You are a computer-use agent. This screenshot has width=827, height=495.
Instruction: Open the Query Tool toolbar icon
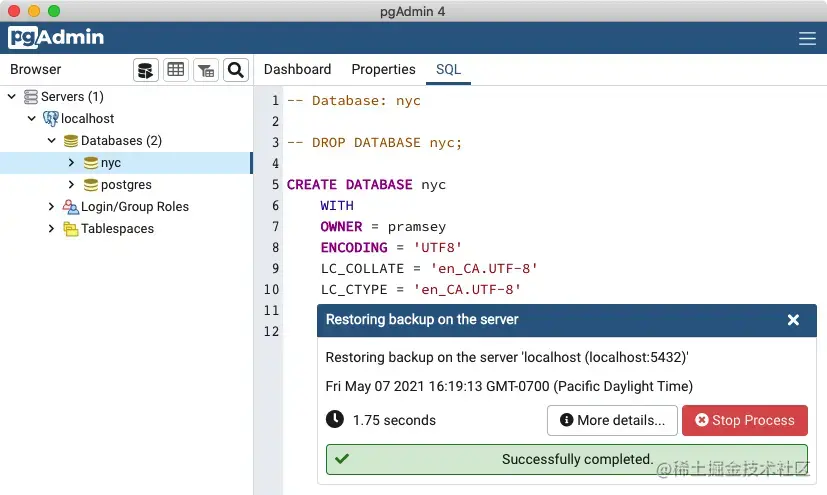pos(146,70)
